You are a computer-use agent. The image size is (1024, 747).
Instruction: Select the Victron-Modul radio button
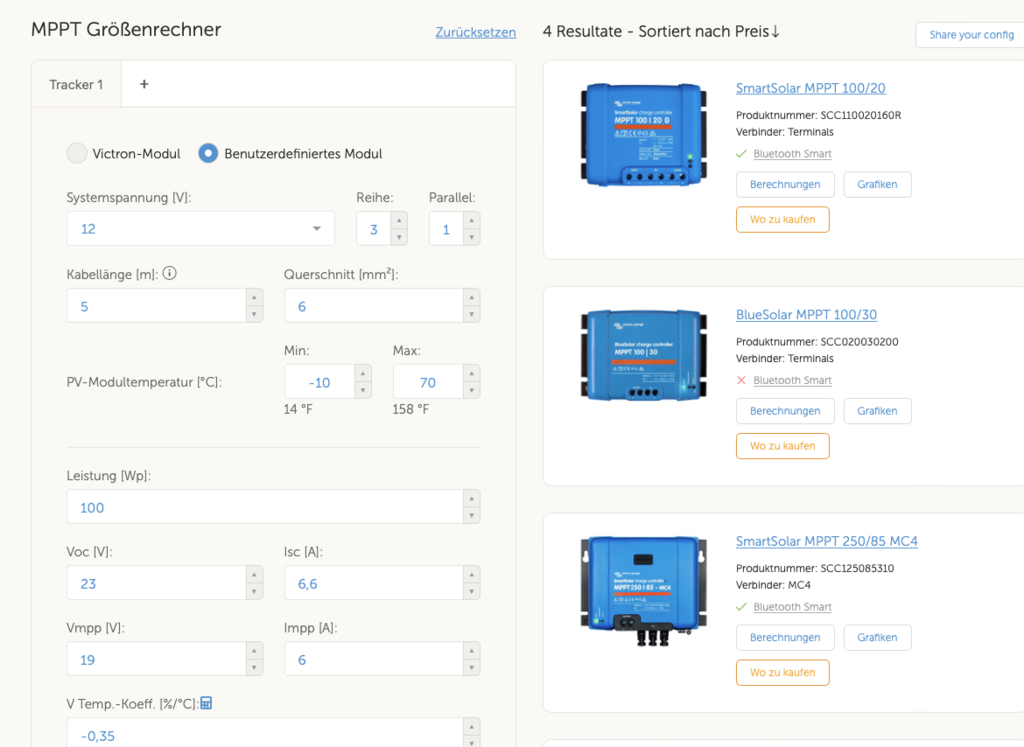(x=77, y=153)
